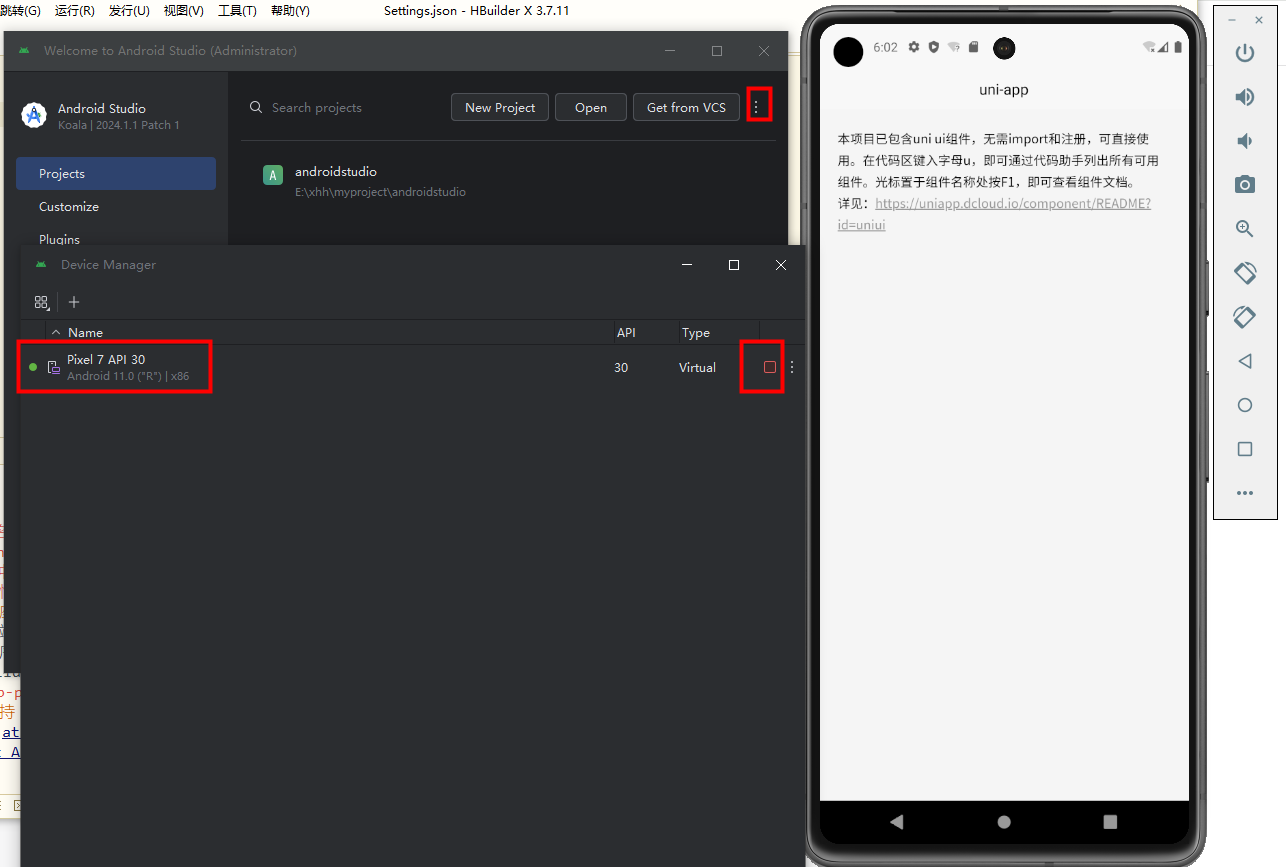Click Open button in Android Studio
Image resolution: width=1286 pixels, height=867 pixels.
(591, 107)
